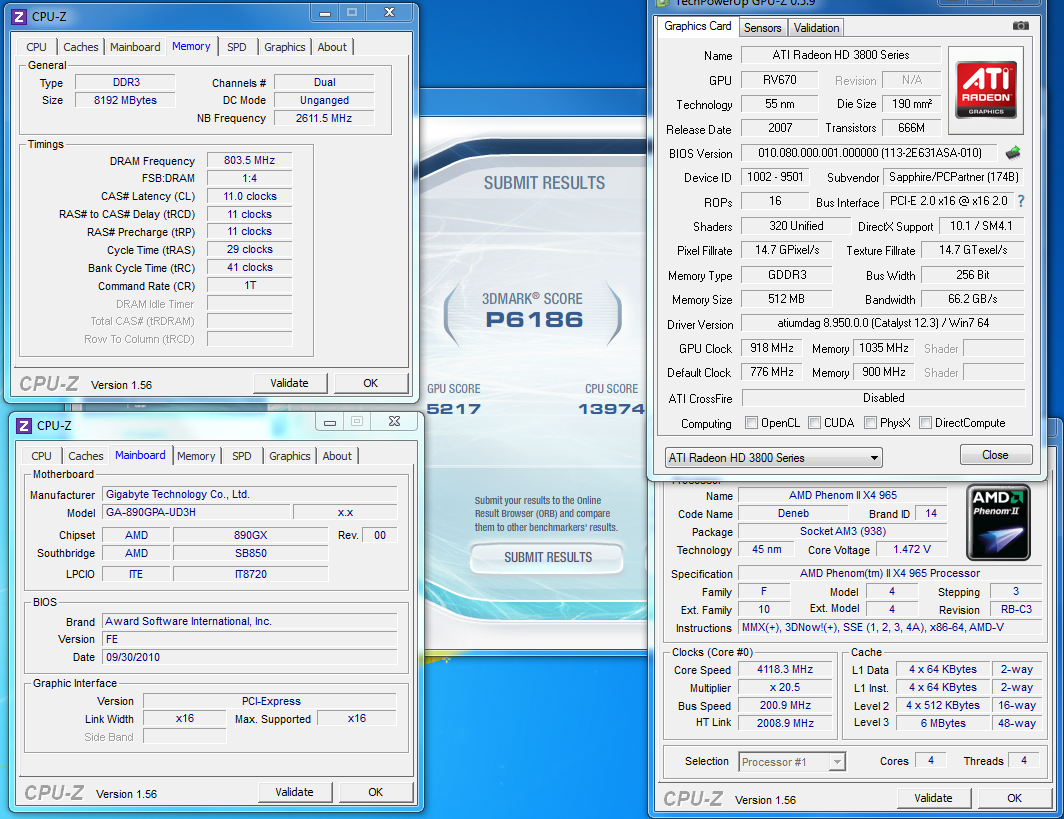Click OK in CPU-Z processor window
The width and height of the screenshot is (1064, 819).
pyautogui.click(x=1014, y=799)
